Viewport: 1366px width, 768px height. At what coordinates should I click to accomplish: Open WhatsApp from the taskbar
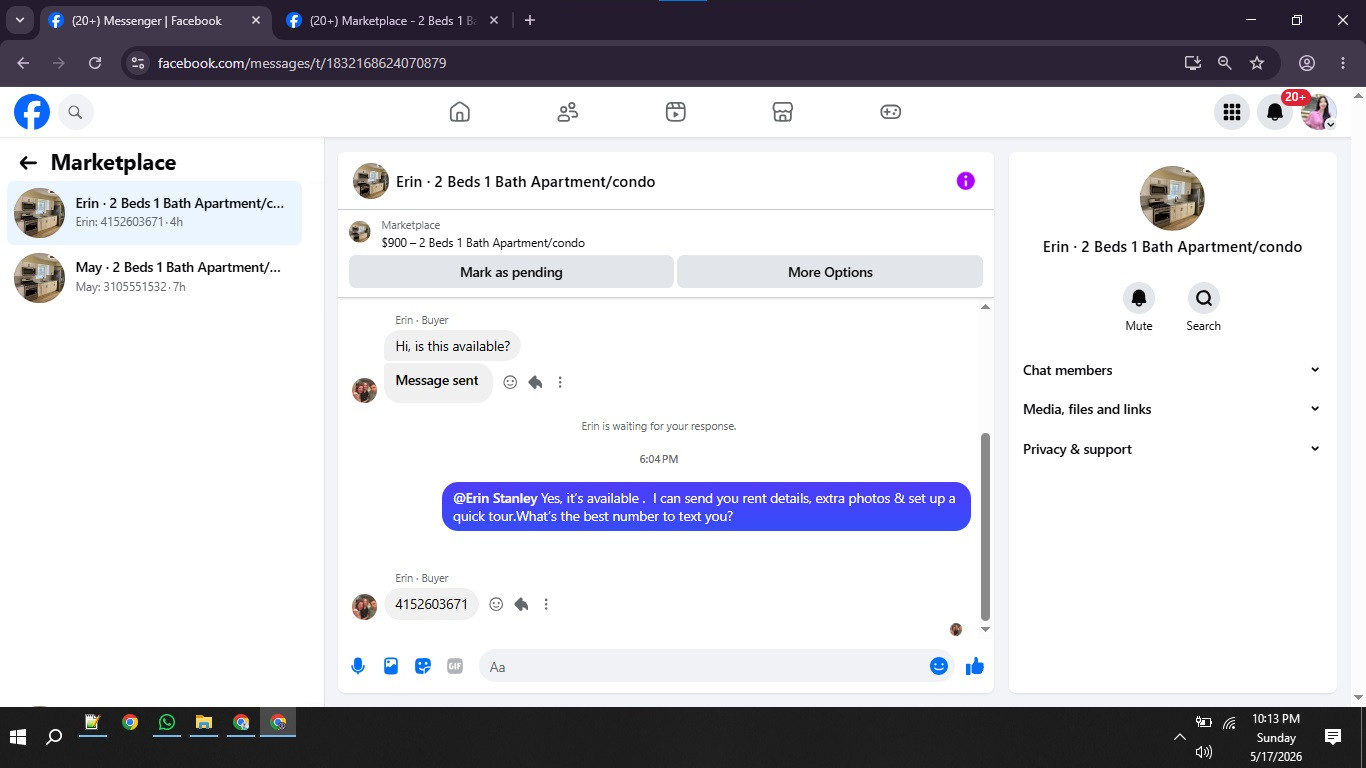[x=167, y=723]
